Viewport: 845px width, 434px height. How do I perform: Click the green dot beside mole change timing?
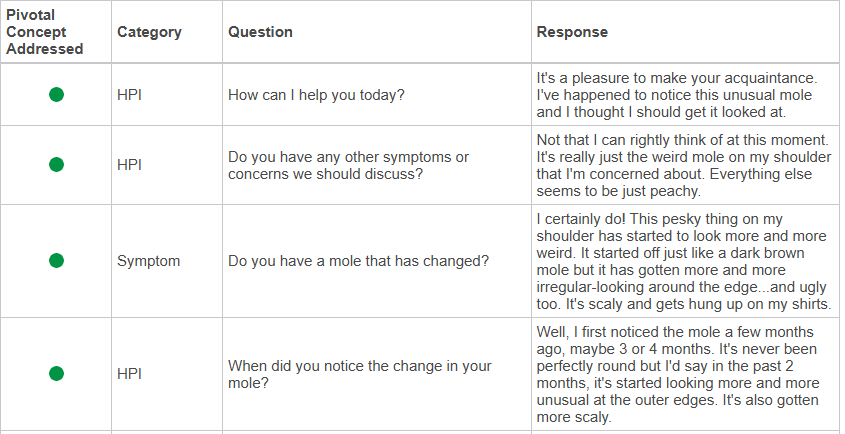[x=56, y=374]
